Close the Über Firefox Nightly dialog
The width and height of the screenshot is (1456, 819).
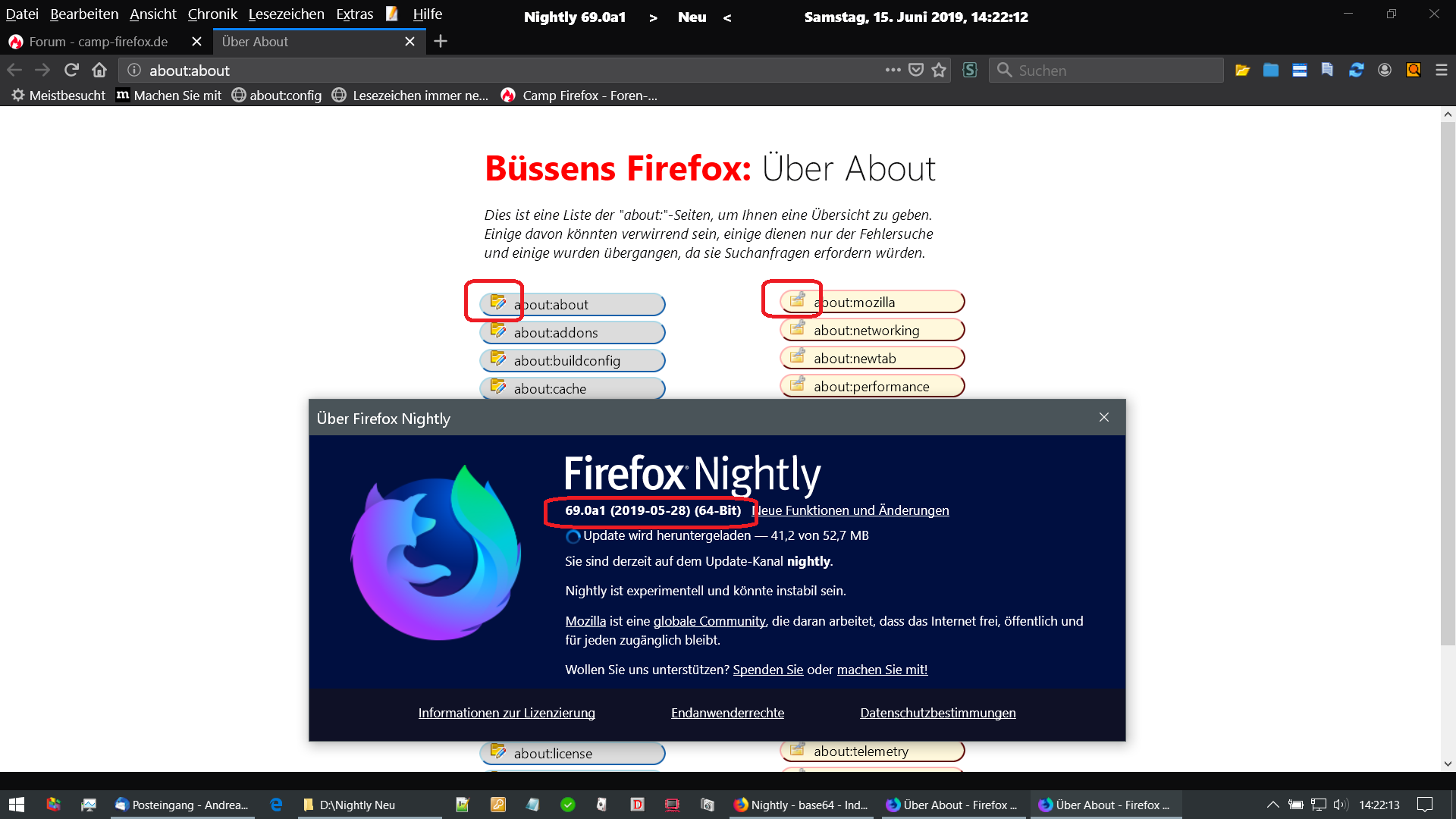(x=1104, y=418)
